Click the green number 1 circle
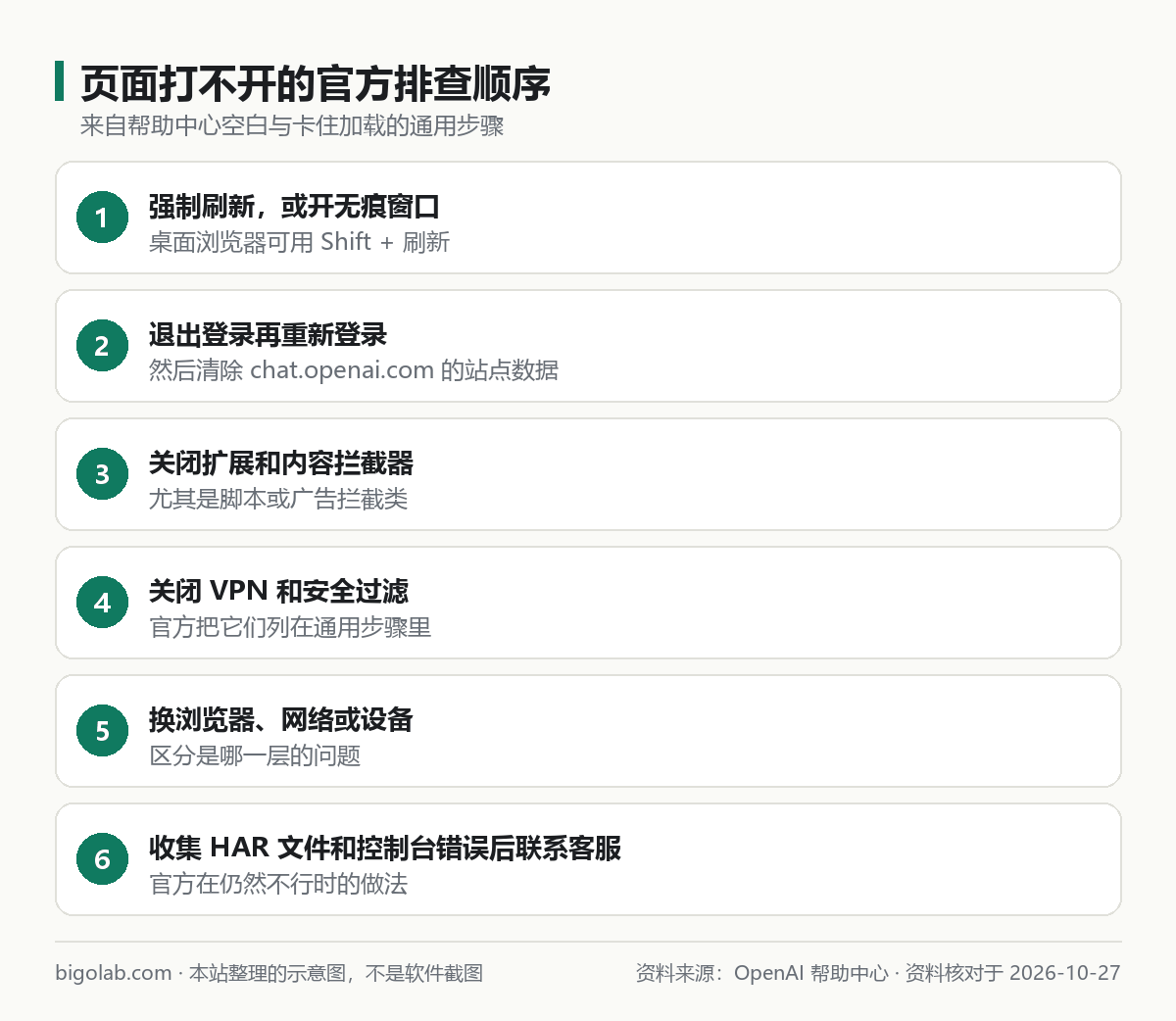Screen dimensions: 1176x1021 coord(102,218)
